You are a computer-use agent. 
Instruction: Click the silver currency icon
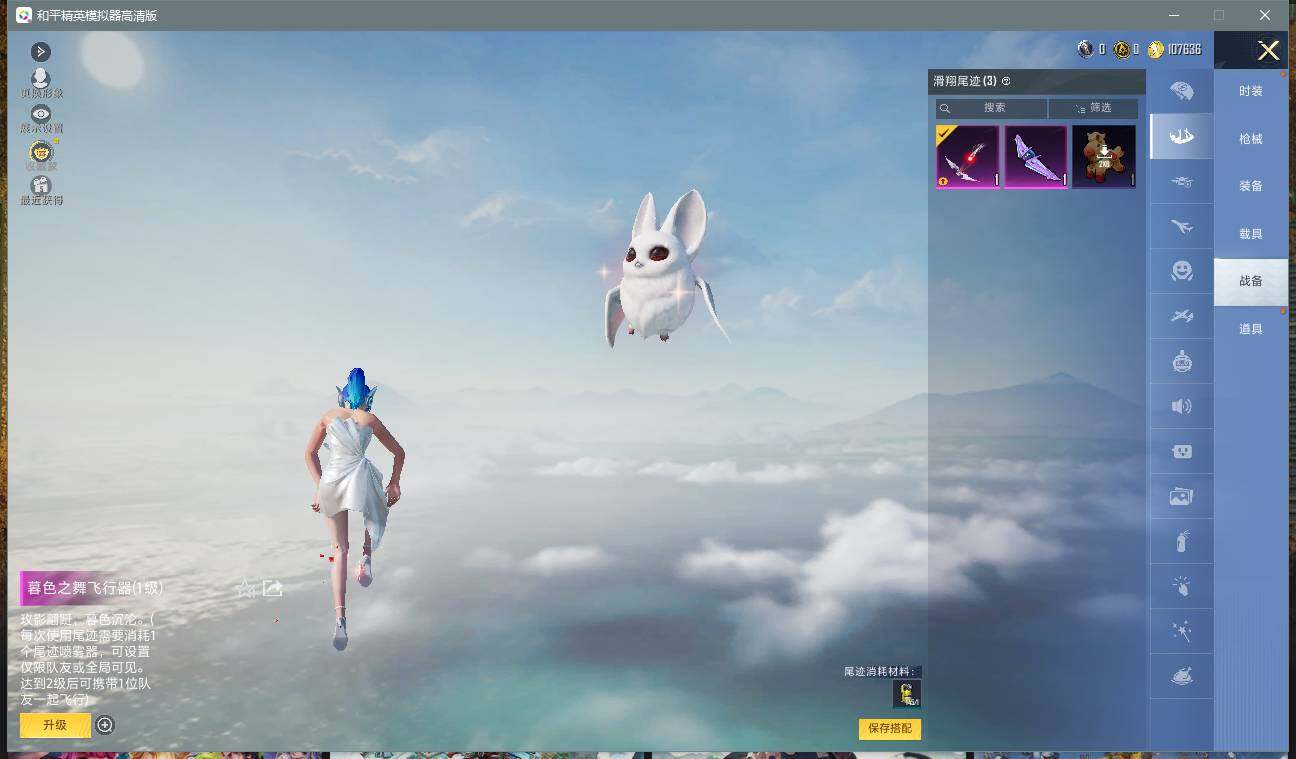pyautogui.click(x=1085, y=49)
